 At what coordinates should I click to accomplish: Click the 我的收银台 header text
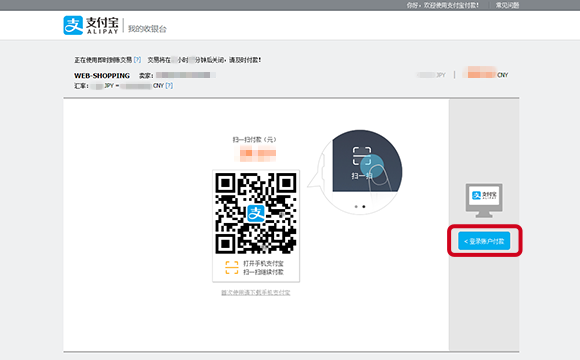pyautogui.click(x=147, y=29)
